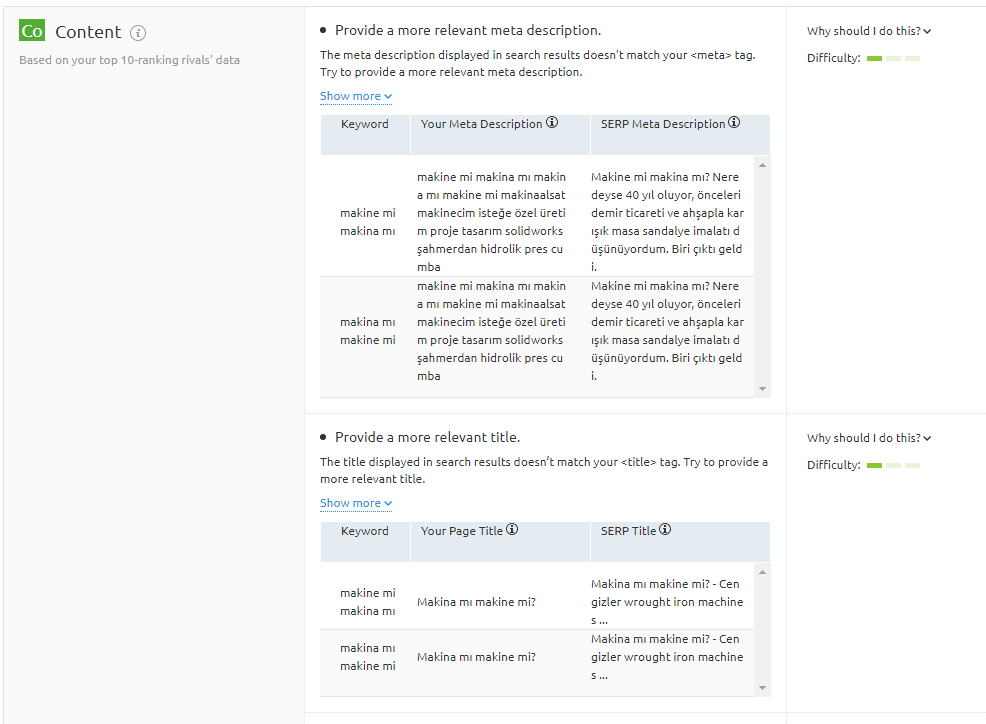Click the Keyword header in meta description table
The height and width of the screenshot is (724, 986).
[365, 124]
